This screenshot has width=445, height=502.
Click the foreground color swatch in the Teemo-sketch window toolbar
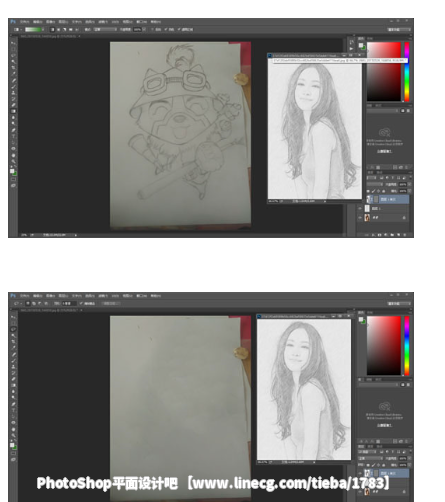coord(12,171)
